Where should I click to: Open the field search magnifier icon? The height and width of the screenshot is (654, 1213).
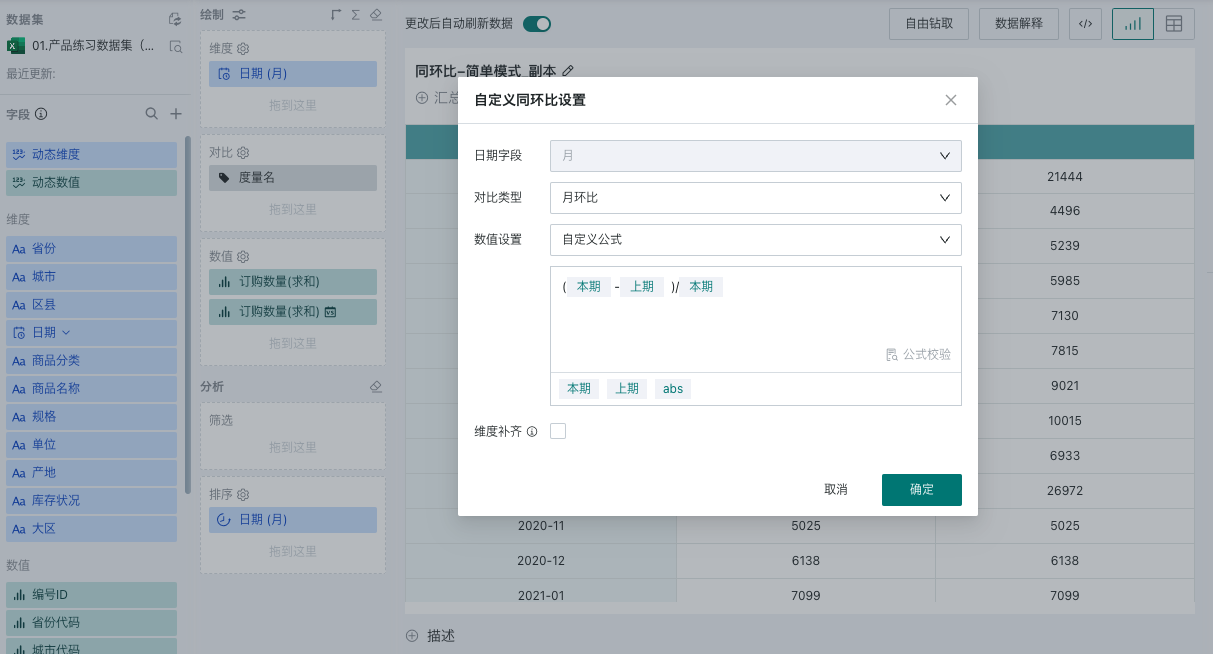152,114
